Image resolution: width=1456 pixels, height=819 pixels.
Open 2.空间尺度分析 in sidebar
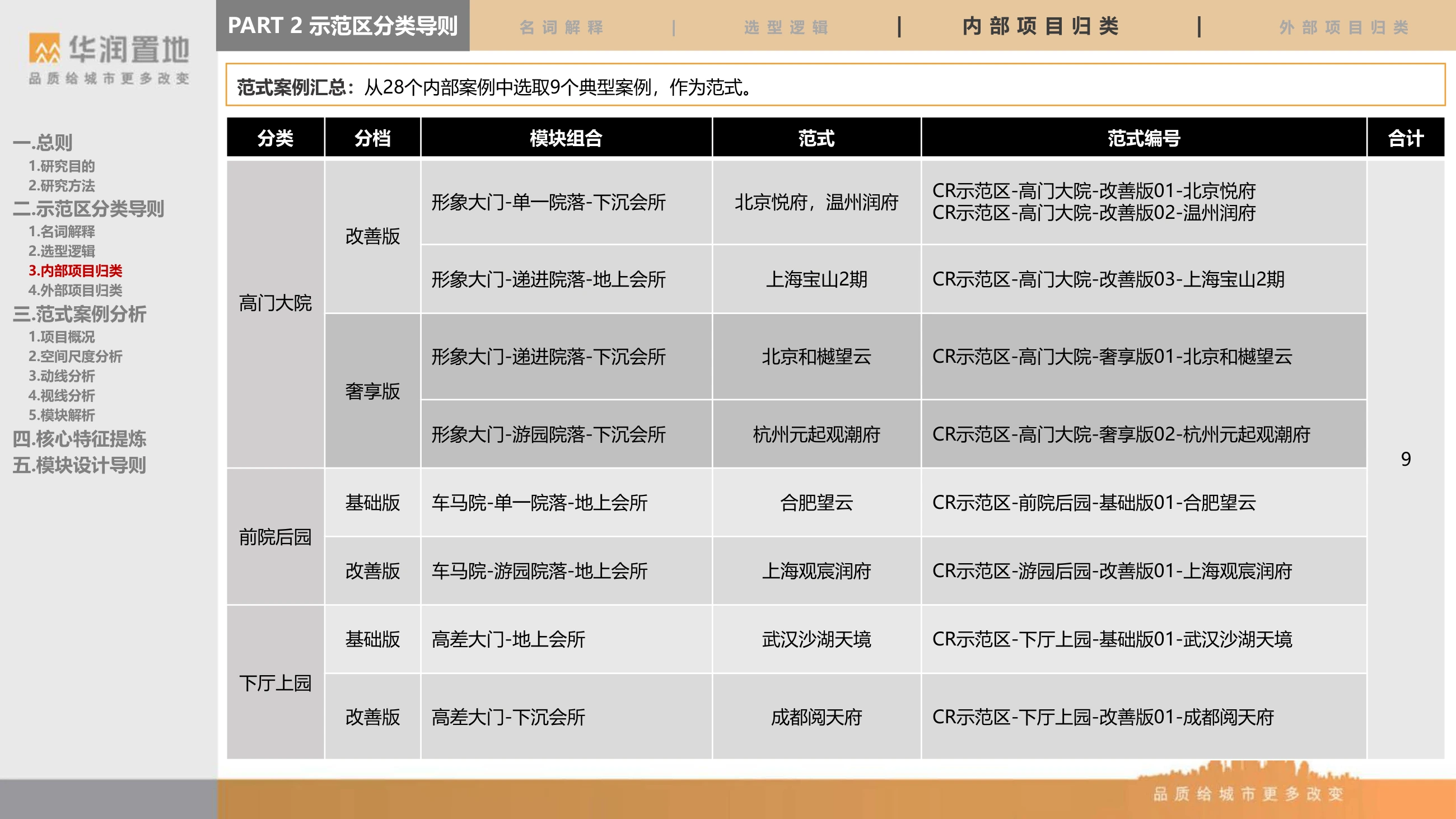tap(75, 356)
